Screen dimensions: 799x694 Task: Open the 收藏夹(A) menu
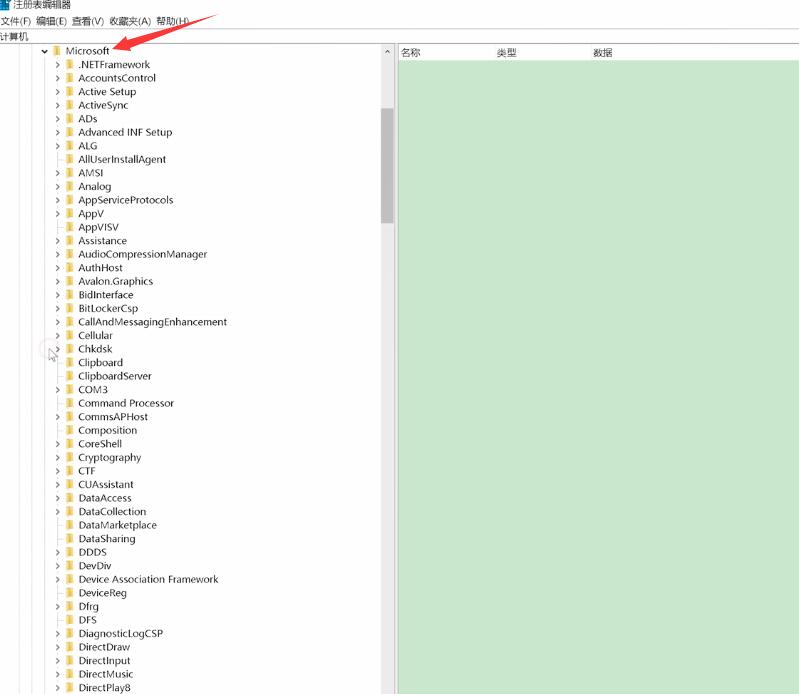click(x=130, y=21)
